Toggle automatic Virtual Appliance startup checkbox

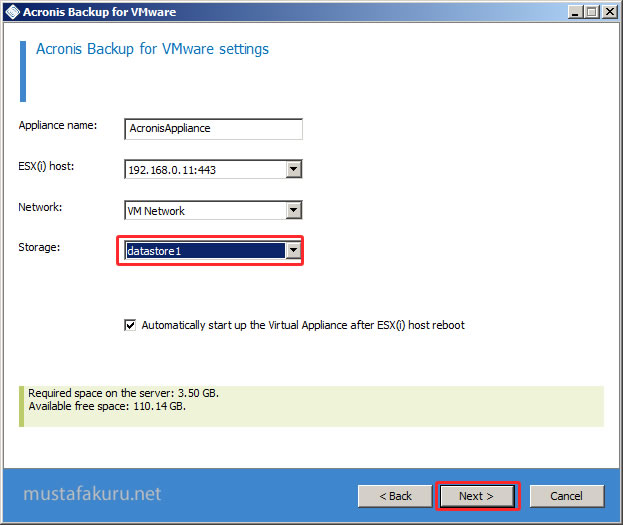(x=130, y=325)
